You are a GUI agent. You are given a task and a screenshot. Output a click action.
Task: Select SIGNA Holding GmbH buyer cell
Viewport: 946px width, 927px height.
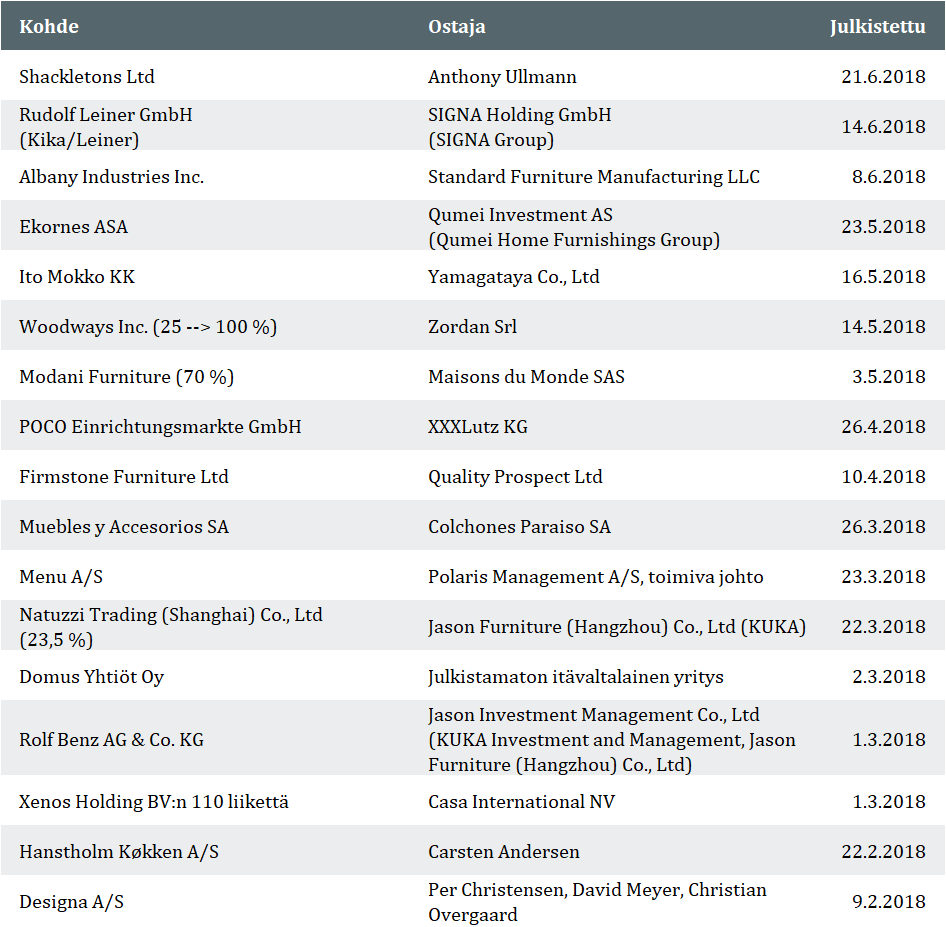[519, 127]
